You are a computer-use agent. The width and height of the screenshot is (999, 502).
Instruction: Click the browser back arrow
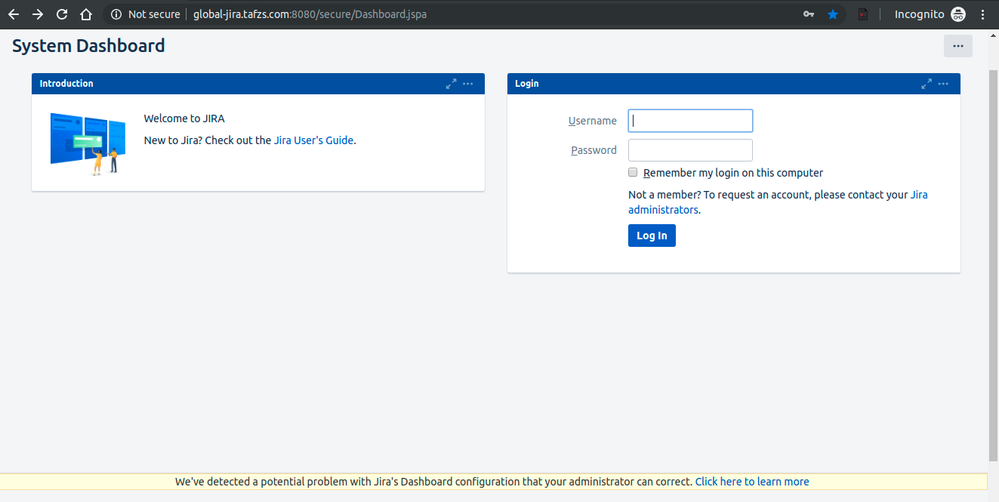coord(13,14)
